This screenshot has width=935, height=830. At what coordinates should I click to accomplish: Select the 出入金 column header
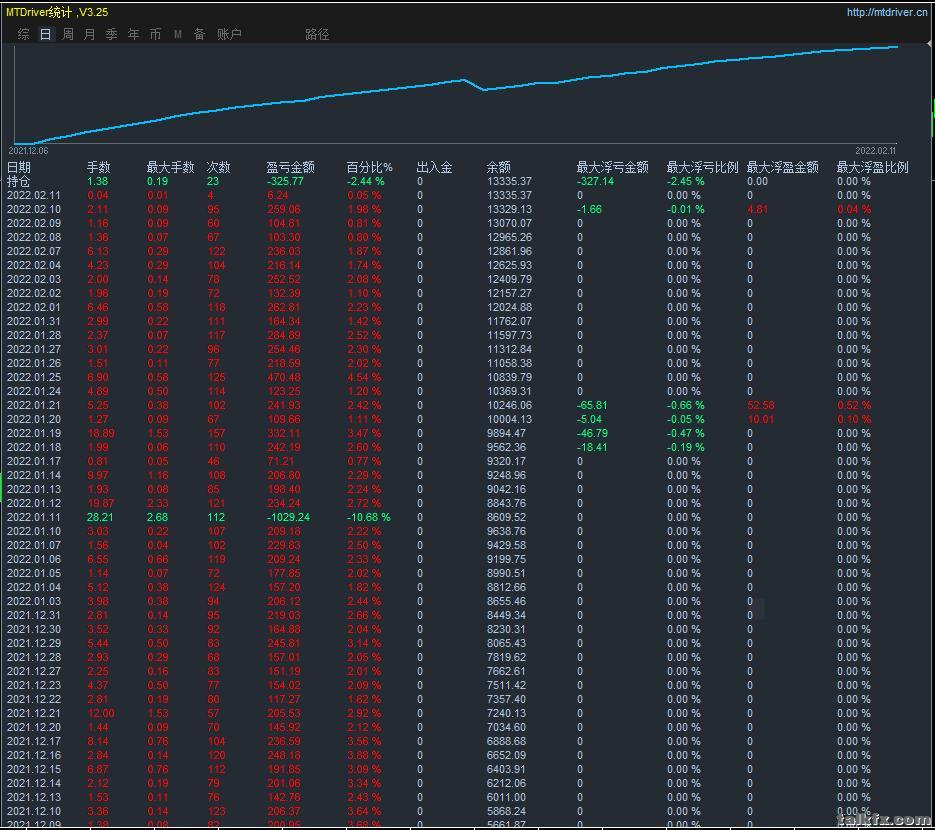point(434,168)
